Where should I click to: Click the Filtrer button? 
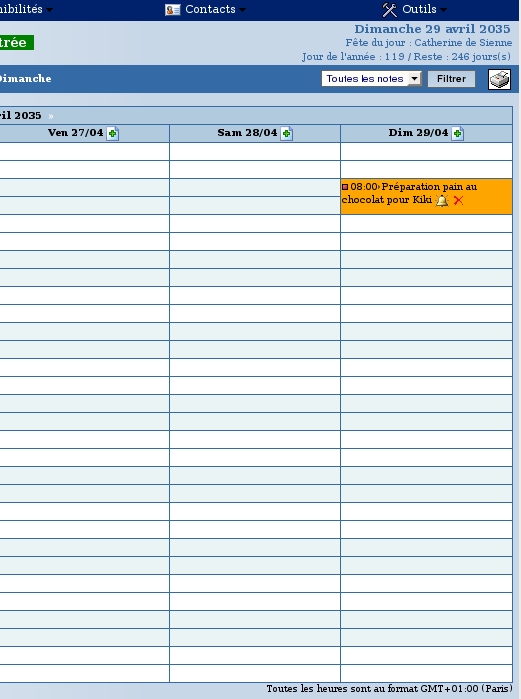click(451, 79)
